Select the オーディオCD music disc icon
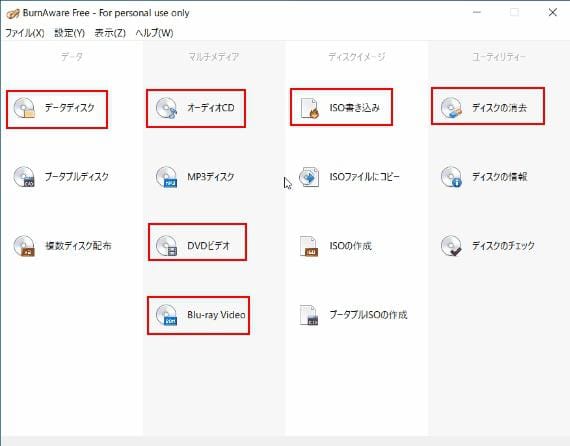This screenshot has height=446, width=570. coord(166,108)
